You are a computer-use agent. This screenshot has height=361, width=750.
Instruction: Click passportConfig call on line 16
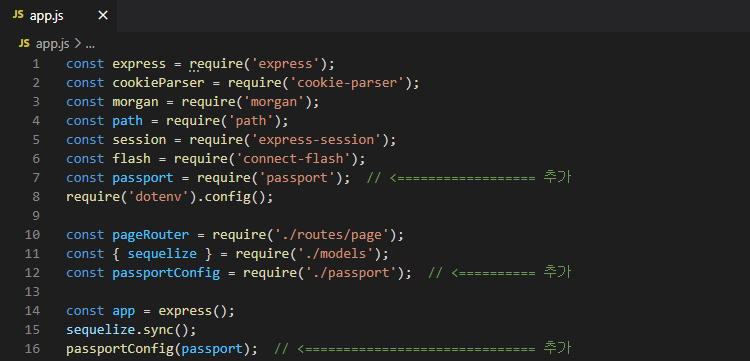tap(120, 349)
